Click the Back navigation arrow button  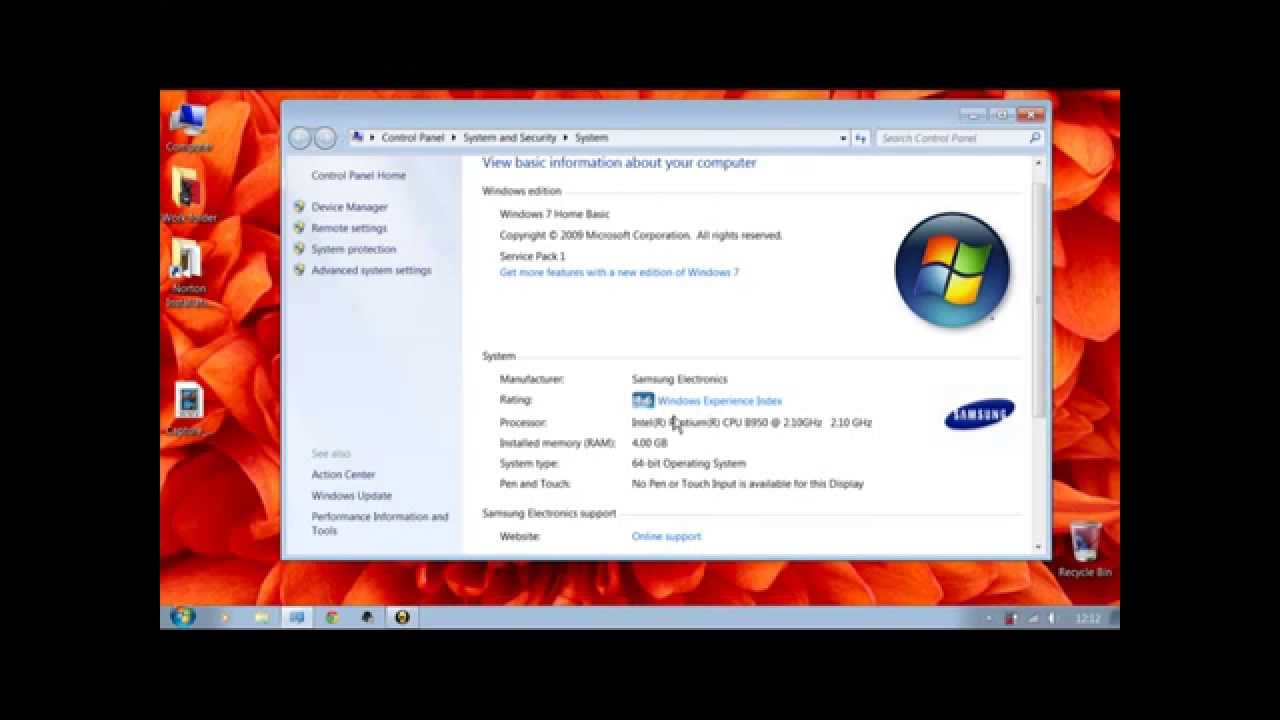pos(300,138)
